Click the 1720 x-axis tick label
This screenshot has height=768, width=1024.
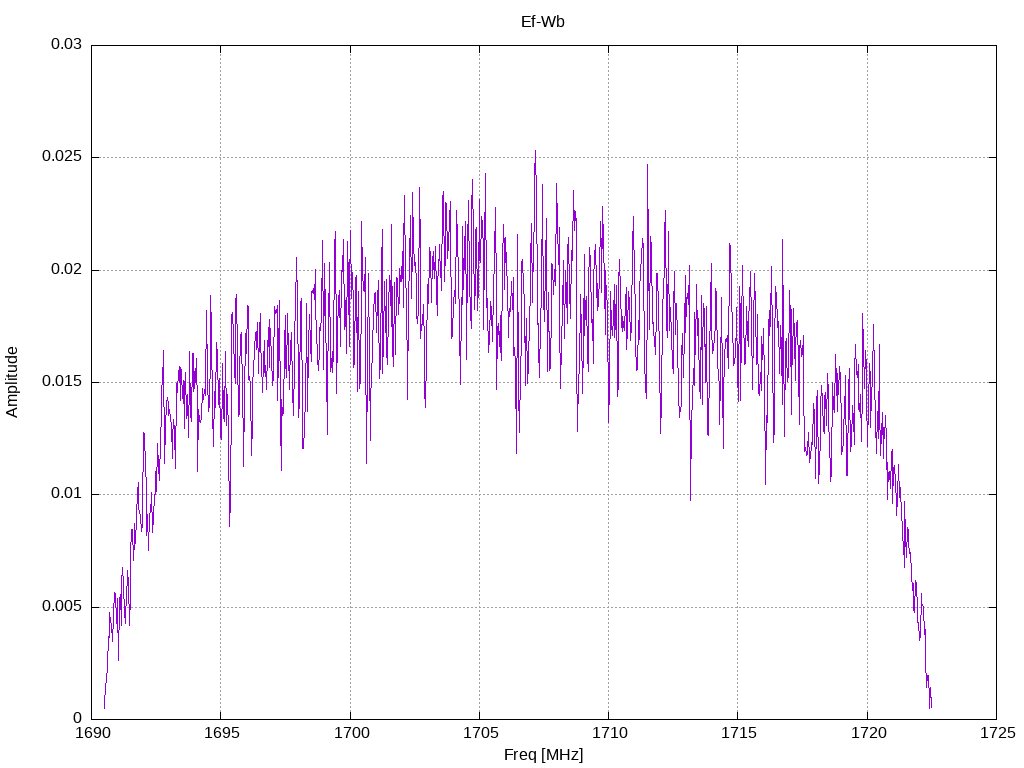click(868, 733)
